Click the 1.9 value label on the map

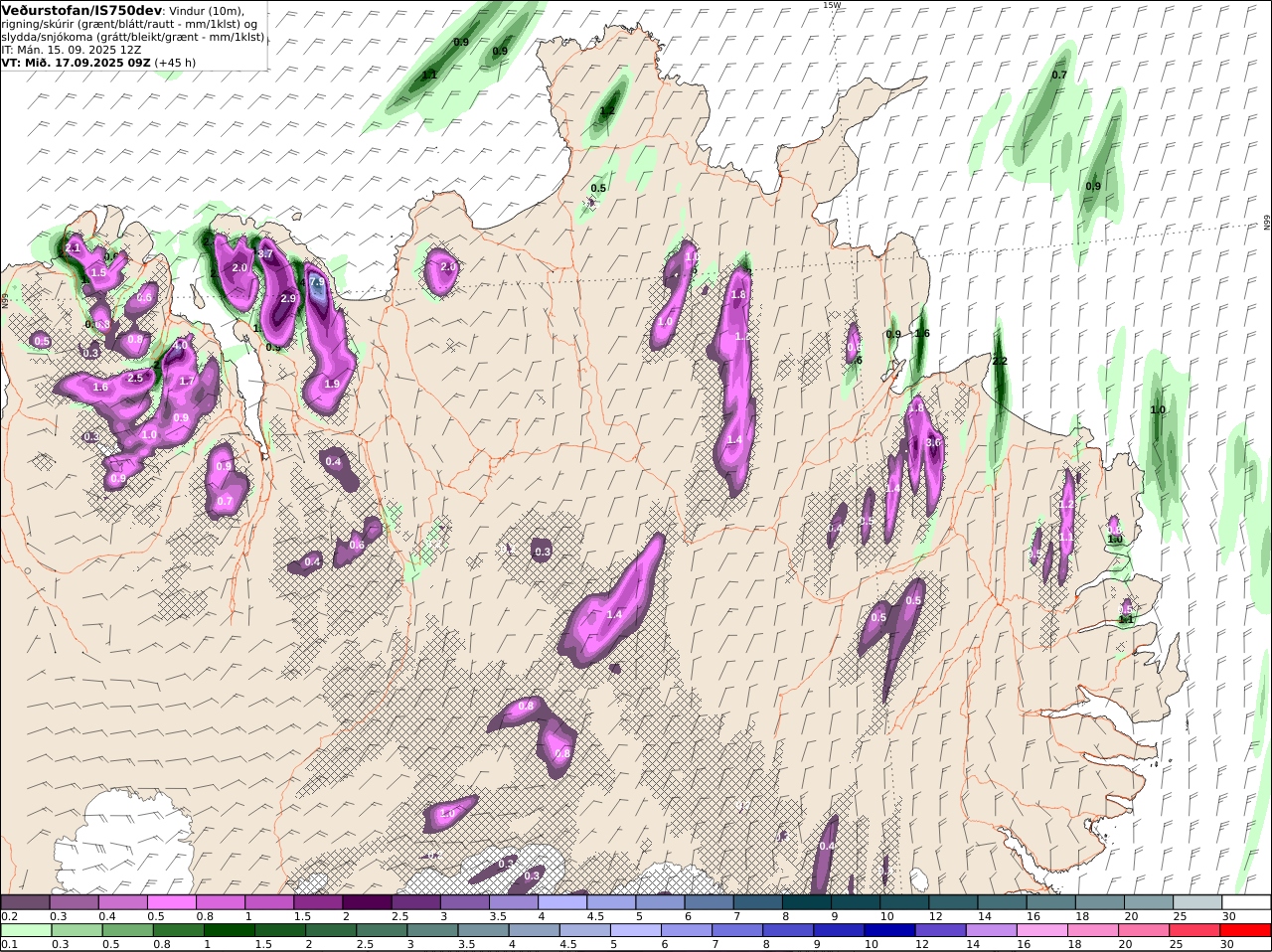(x=332, y=384)
